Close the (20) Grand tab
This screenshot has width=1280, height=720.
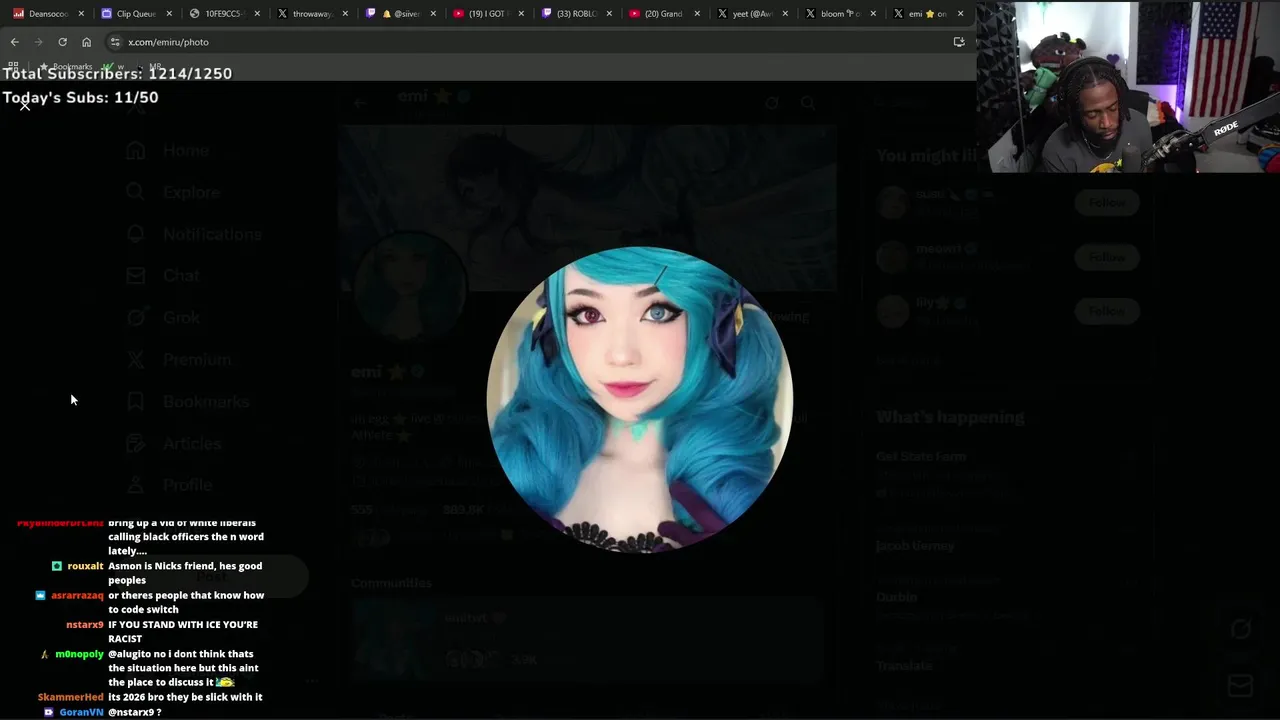[x=697, y=14]
